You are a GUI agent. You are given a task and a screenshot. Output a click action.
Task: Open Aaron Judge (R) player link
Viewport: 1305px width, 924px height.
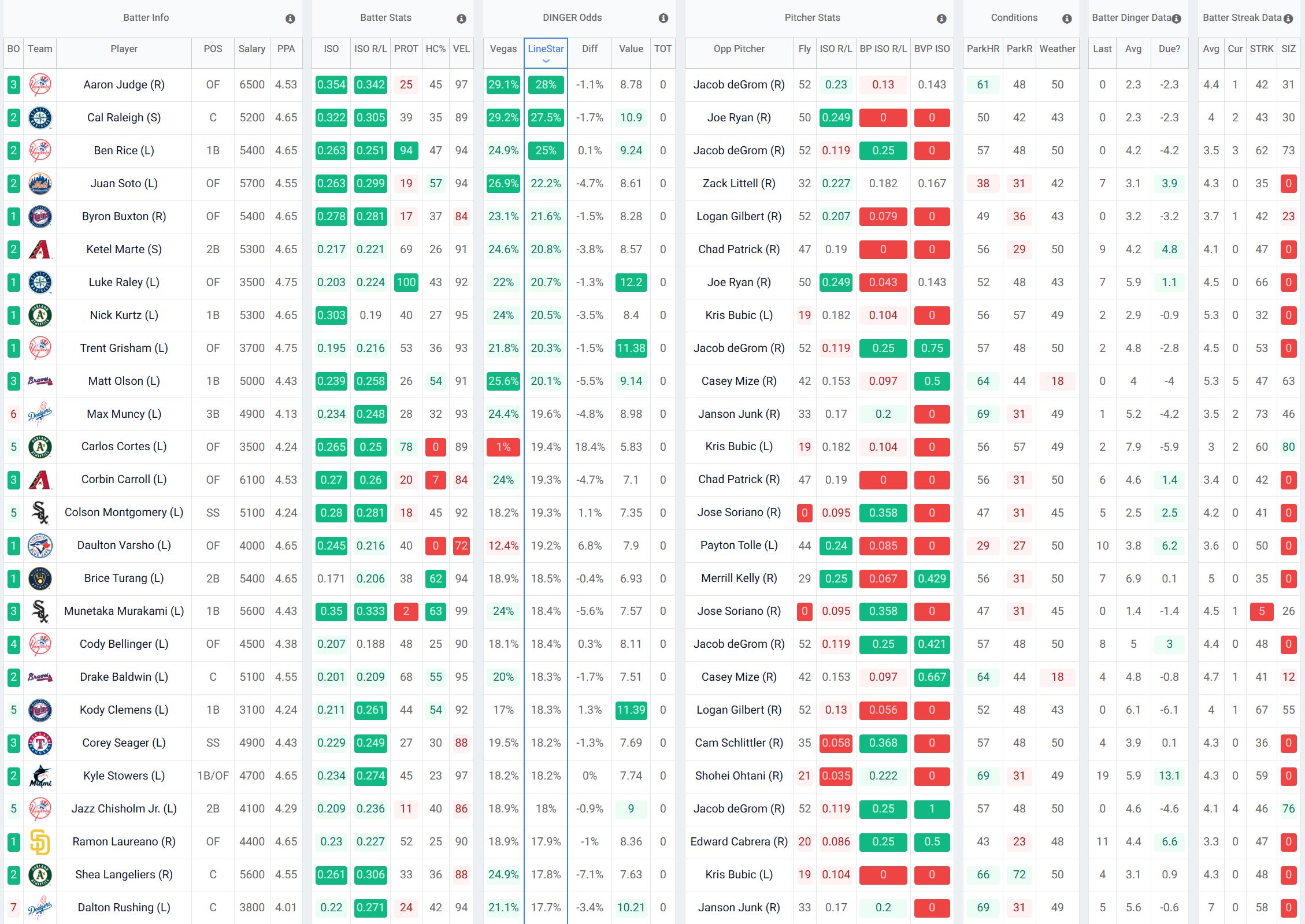click(124, 85)
